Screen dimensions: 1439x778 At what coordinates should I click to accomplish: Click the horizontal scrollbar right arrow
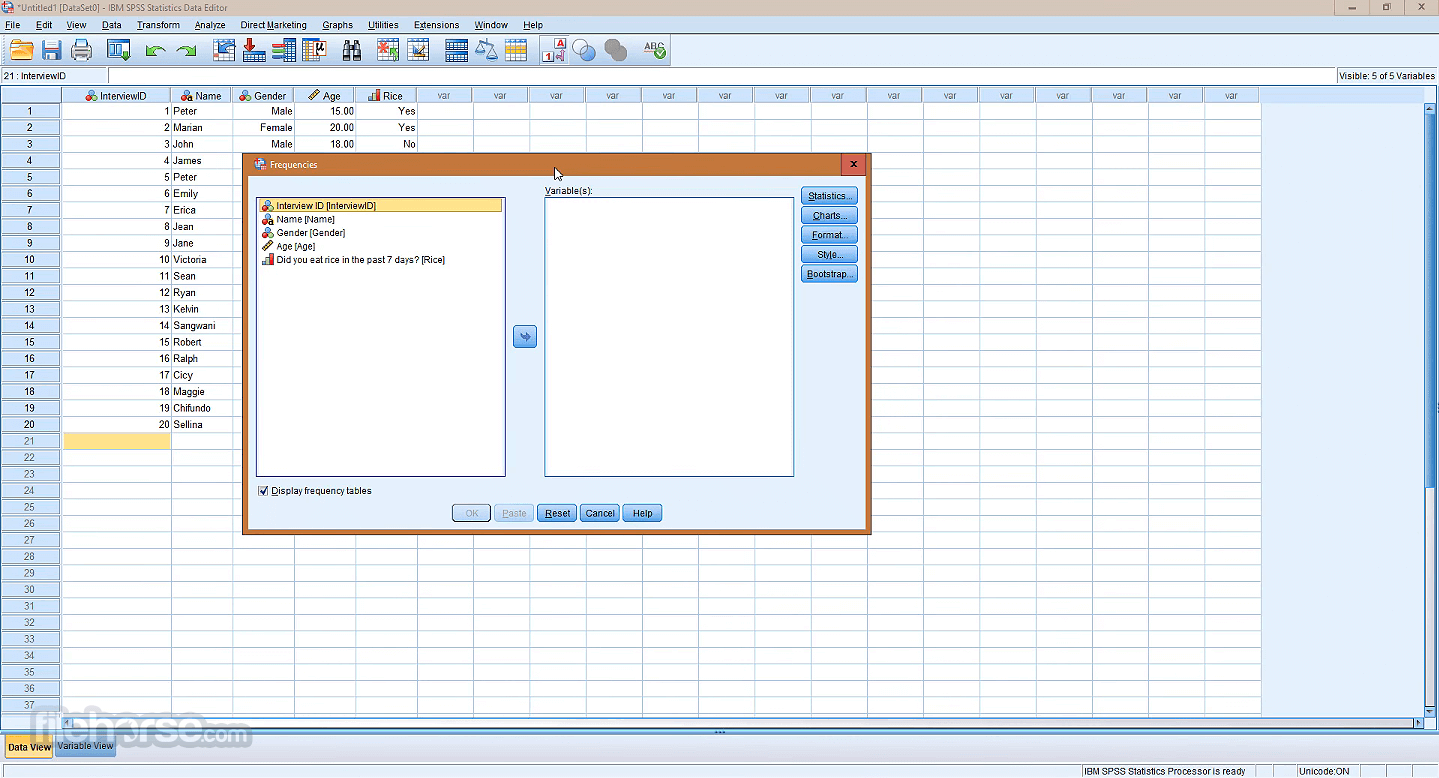click(1417, 723)
